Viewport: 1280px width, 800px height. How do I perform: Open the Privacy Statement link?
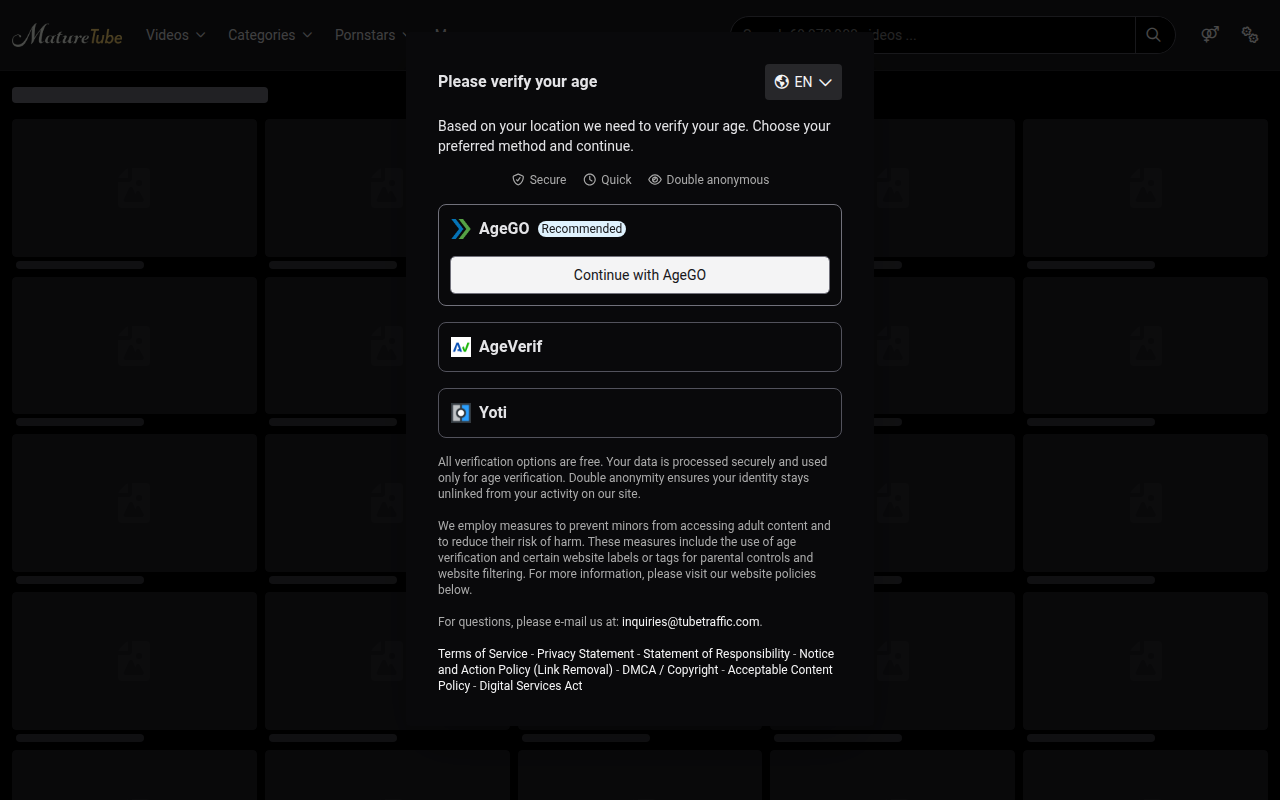tap(585, 654)
